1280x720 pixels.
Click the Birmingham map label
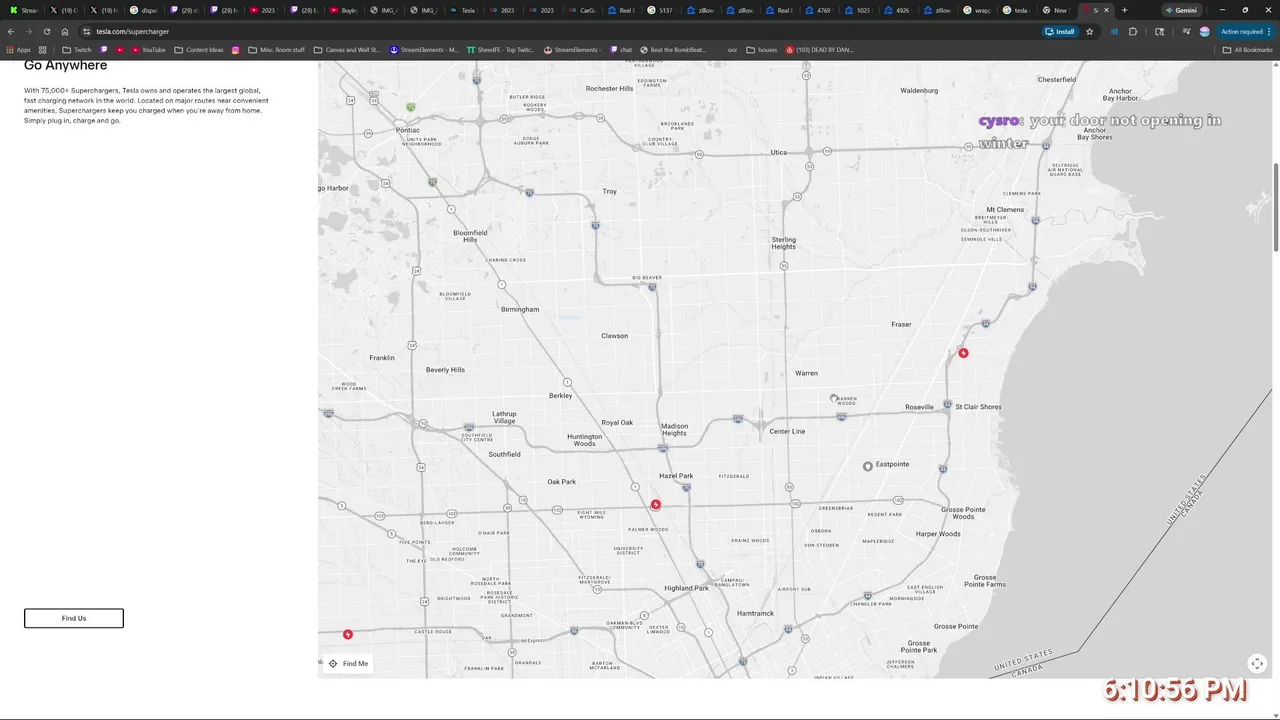click(520, 309)
